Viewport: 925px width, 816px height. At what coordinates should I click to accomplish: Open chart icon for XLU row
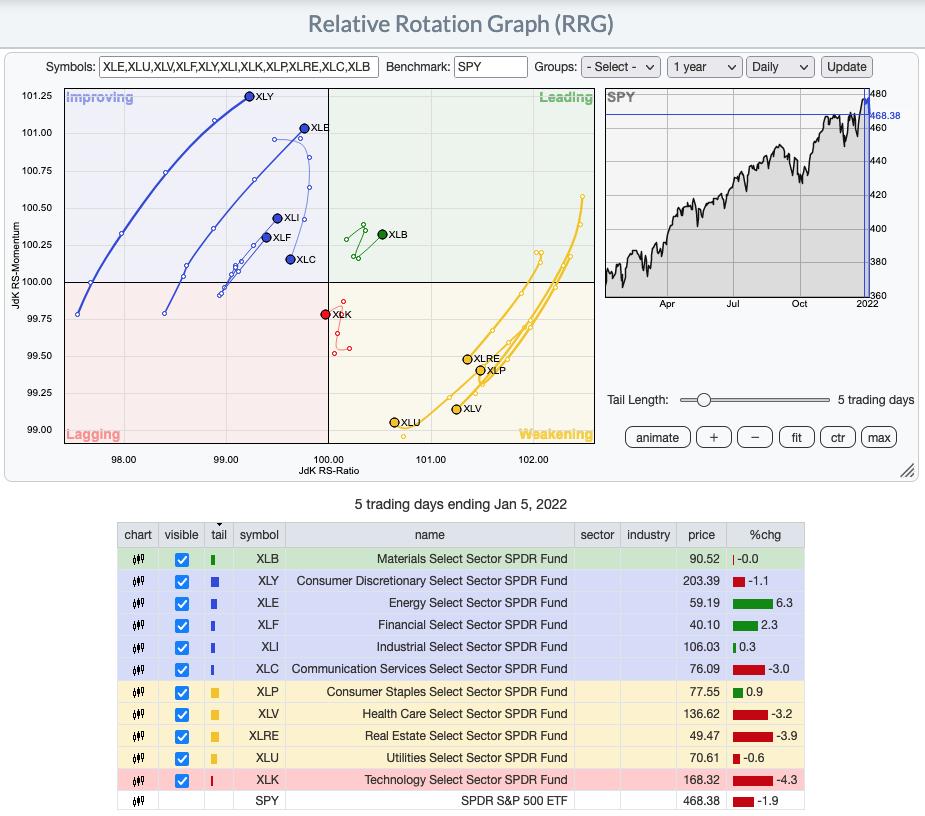[138, 758]
